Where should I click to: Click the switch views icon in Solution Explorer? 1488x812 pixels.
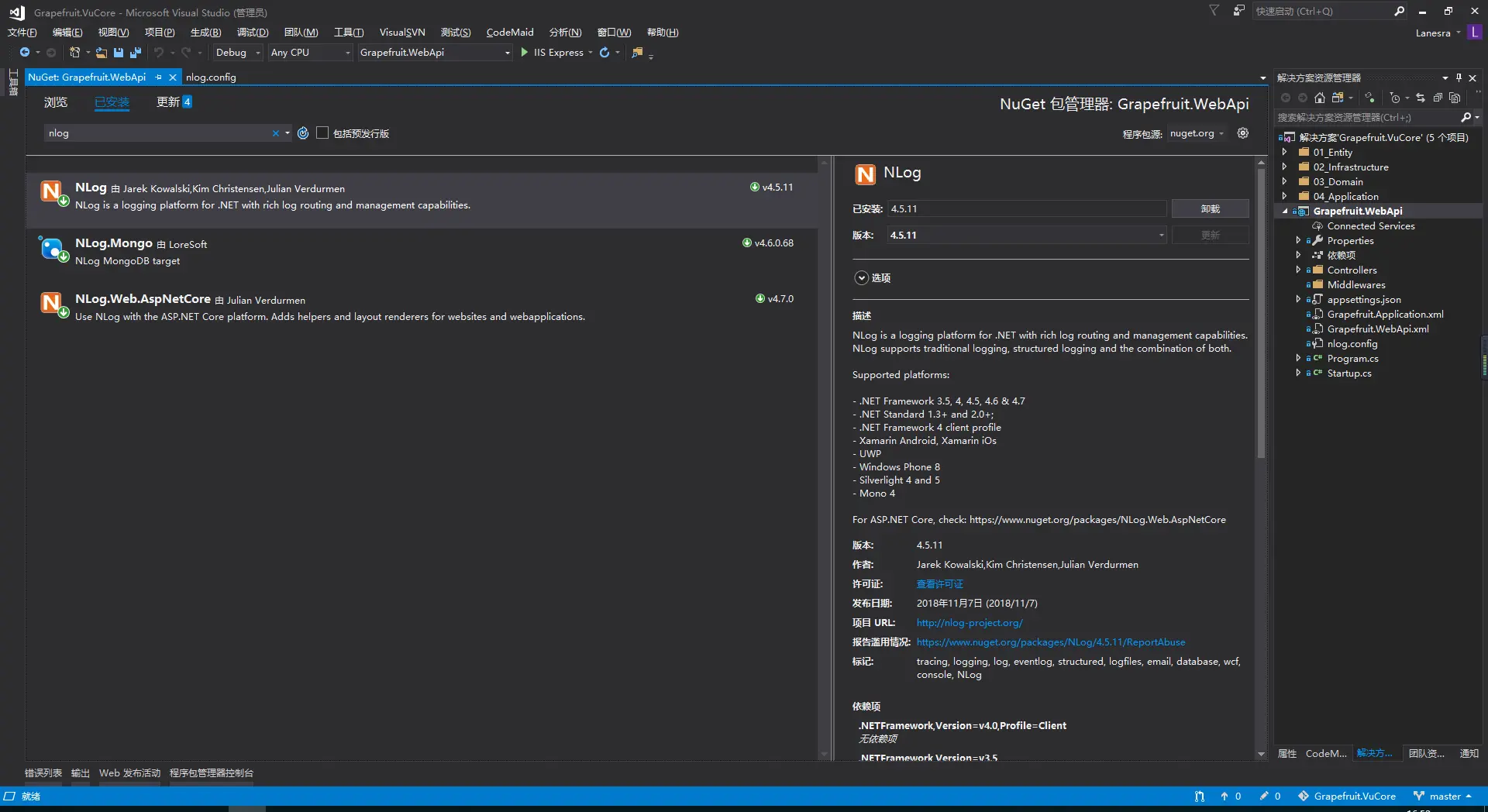point(1338,98)
